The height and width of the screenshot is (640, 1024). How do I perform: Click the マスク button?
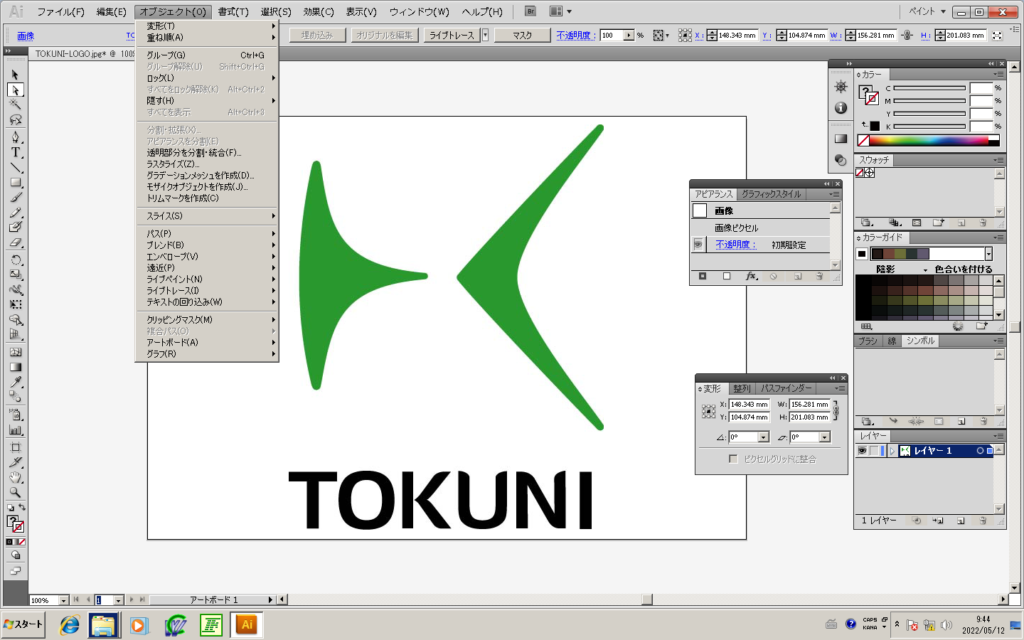point(522,35)
